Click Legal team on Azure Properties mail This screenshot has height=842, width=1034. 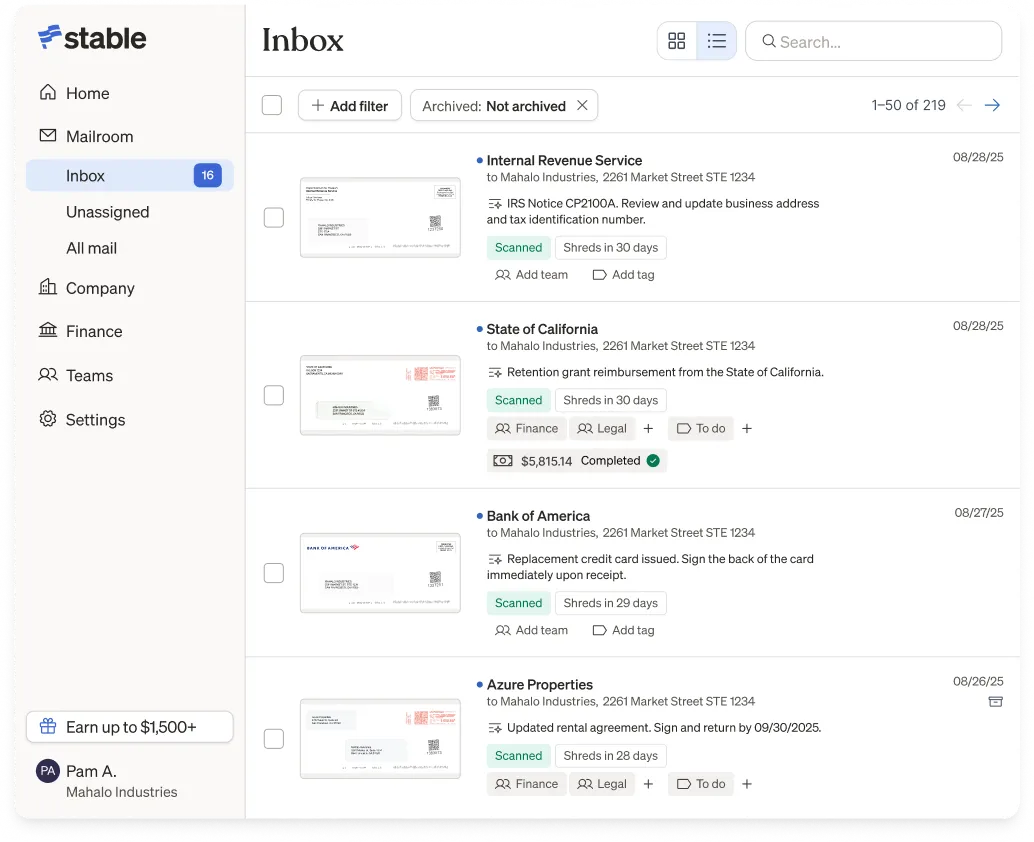click(601, 784)
